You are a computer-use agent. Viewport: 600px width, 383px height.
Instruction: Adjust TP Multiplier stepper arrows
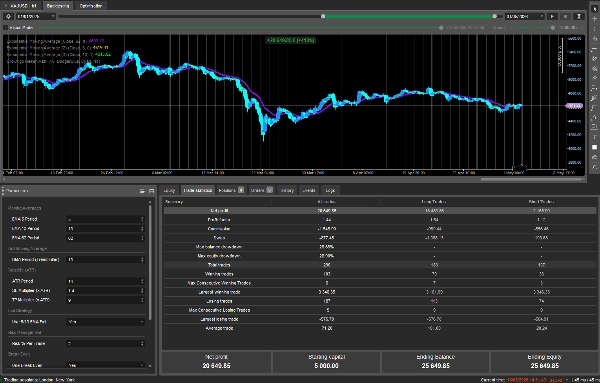tap(142, 300)
